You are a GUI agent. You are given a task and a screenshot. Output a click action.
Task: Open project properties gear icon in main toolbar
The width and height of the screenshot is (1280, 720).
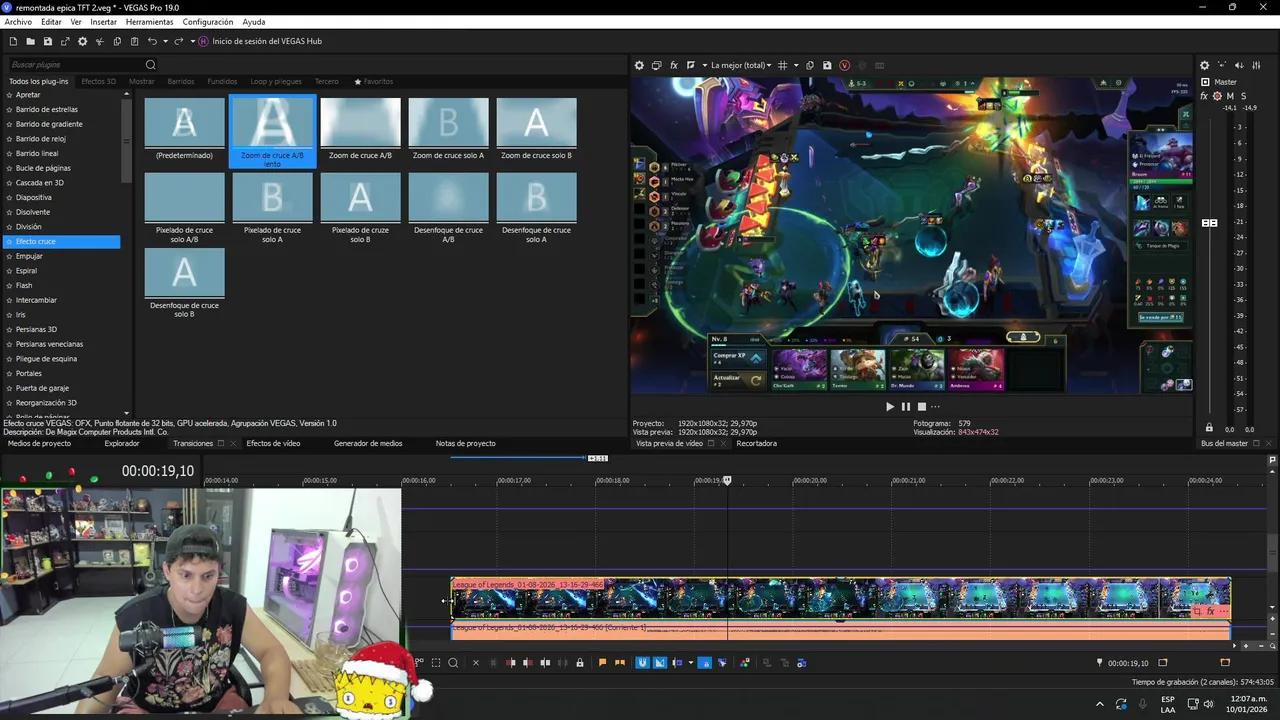click(x=82, y=41)
